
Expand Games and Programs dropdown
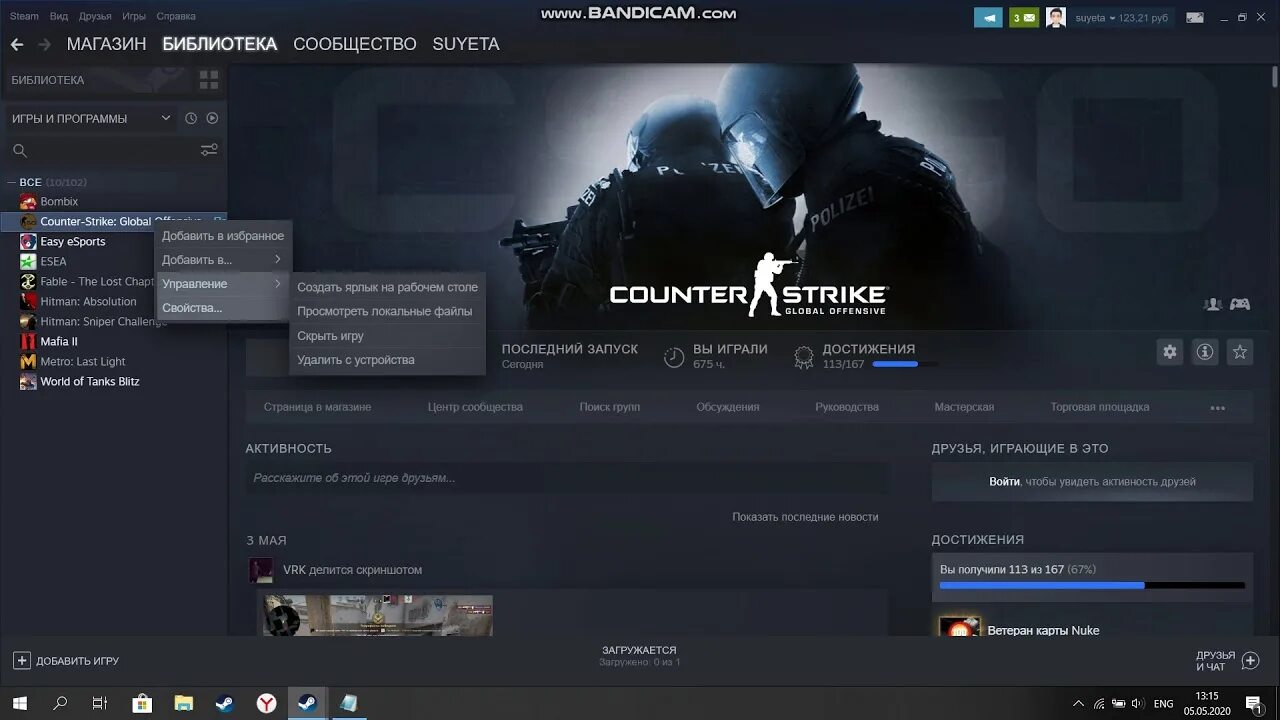point(166,118)
